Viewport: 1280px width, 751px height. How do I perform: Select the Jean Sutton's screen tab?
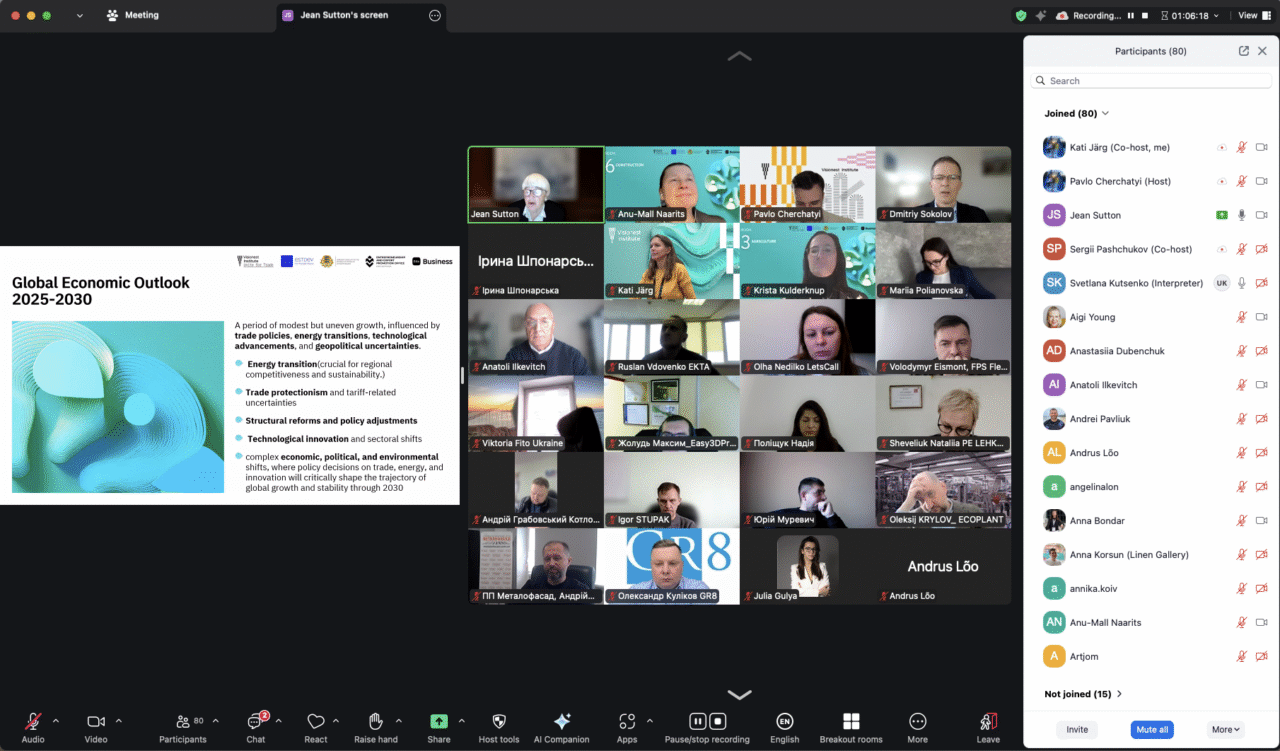point(344,16)
